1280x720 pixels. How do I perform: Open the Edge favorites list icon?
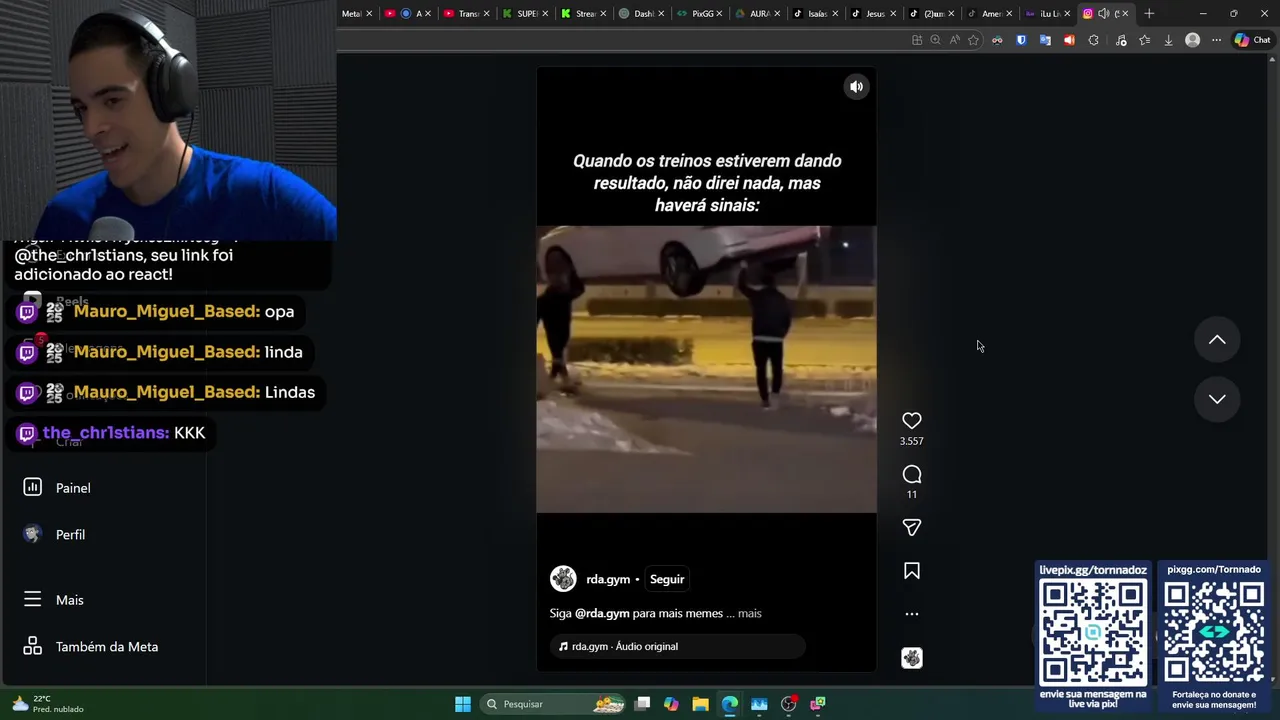[1144, 40]
